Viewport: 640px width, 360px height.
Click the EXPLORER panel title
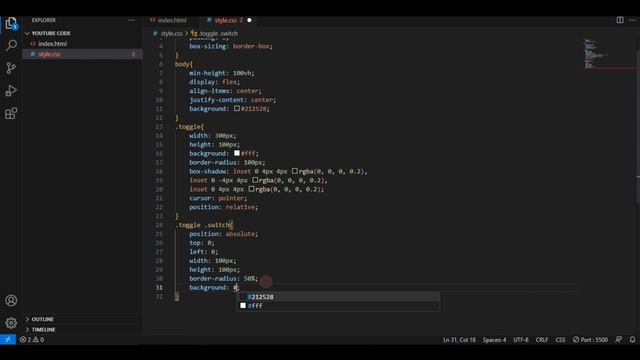coord(44,20)
